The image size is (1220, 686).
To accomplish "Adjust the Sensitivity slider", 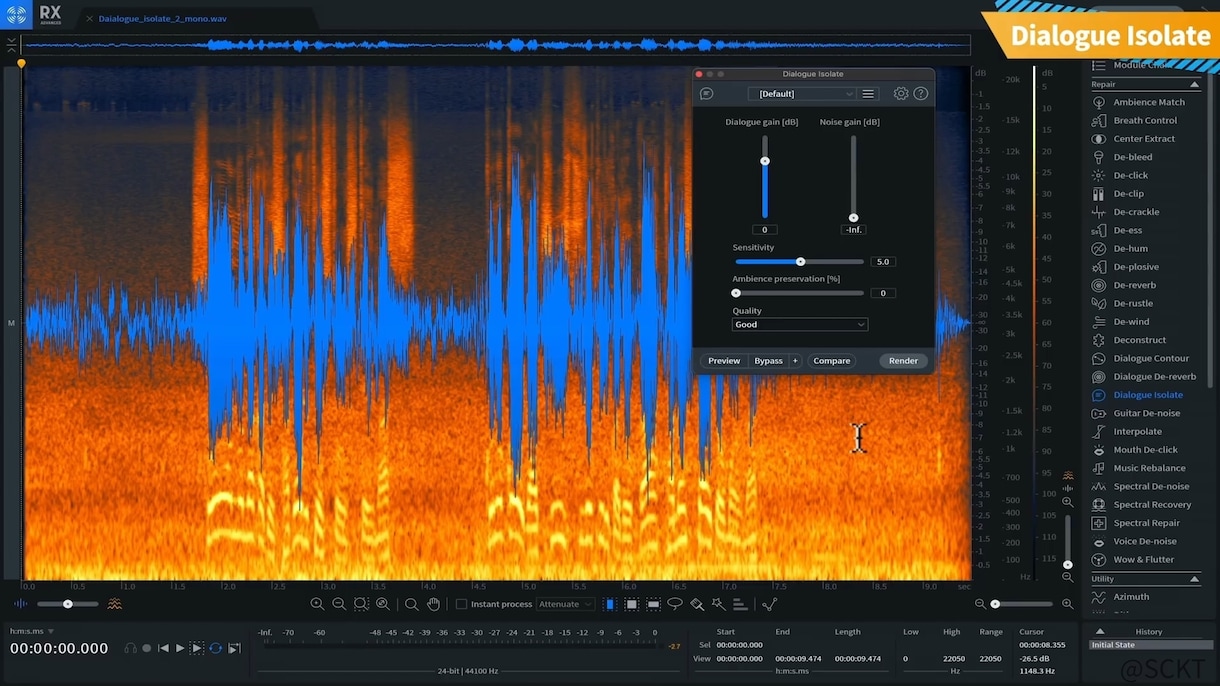I will pos(800,262).
